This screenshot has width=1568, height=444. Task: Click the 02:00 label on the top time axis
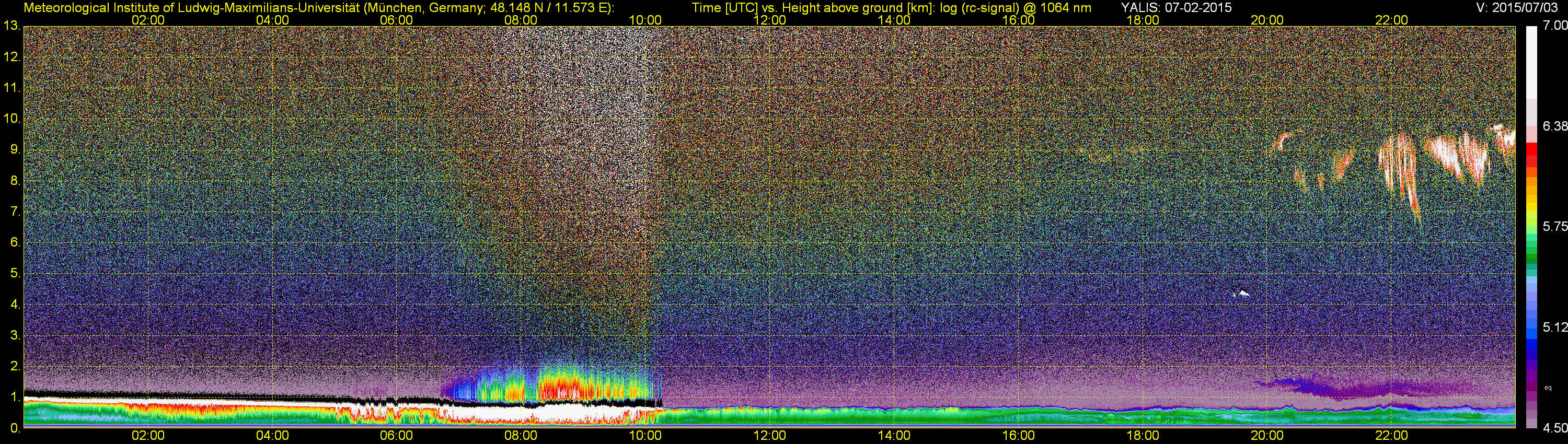click(148, 20)
